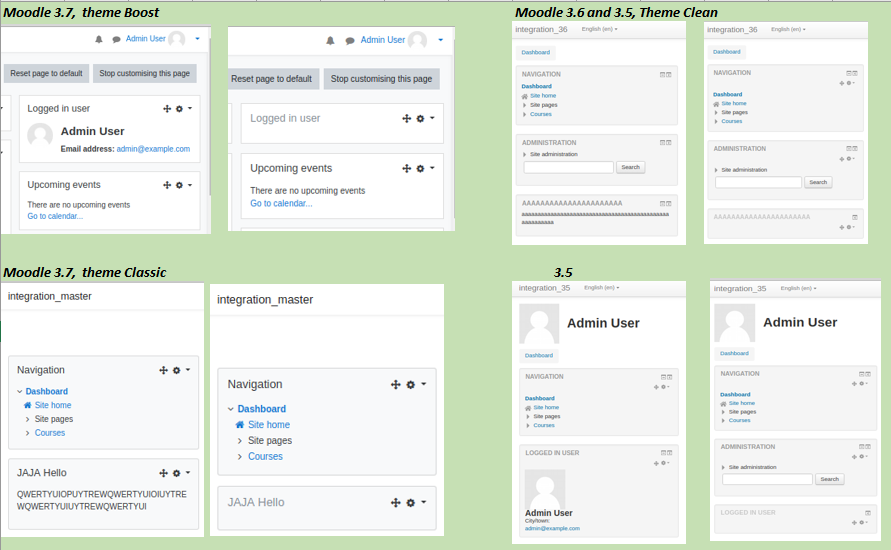
Task: Click gear icon of JAJA Hello block with QWERTY text
Action: 177,473
